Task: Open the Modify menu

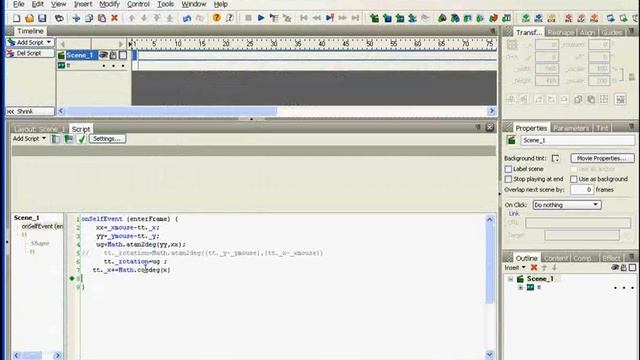Action: [109, 4]
